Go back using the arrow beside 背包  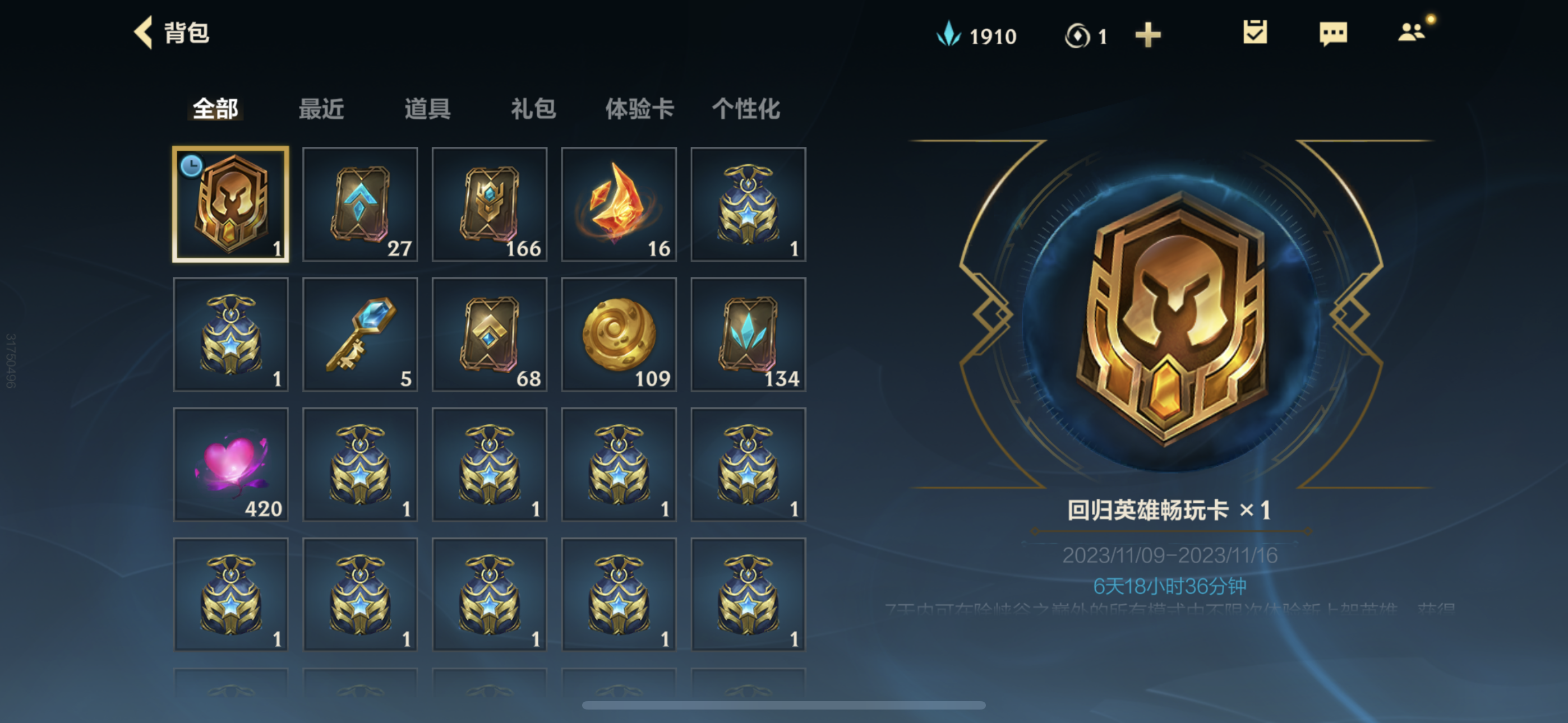click(x=144, y=33)
